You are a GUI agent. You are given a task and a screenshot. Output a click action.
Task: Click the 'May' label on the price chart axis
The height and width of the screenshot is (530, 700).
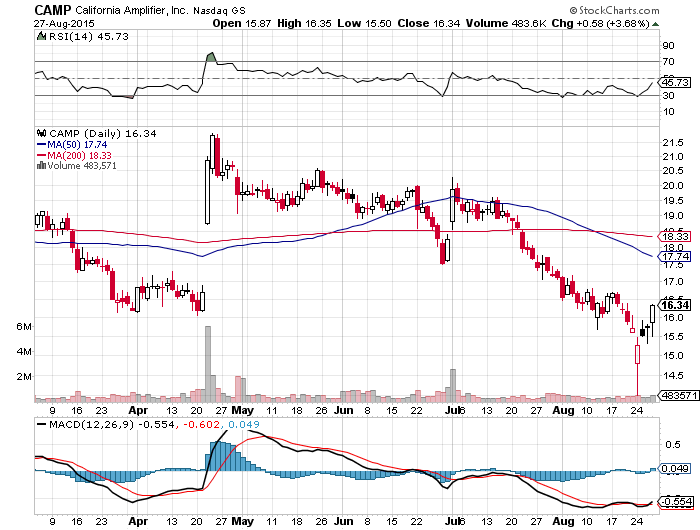tap(242, 410)
